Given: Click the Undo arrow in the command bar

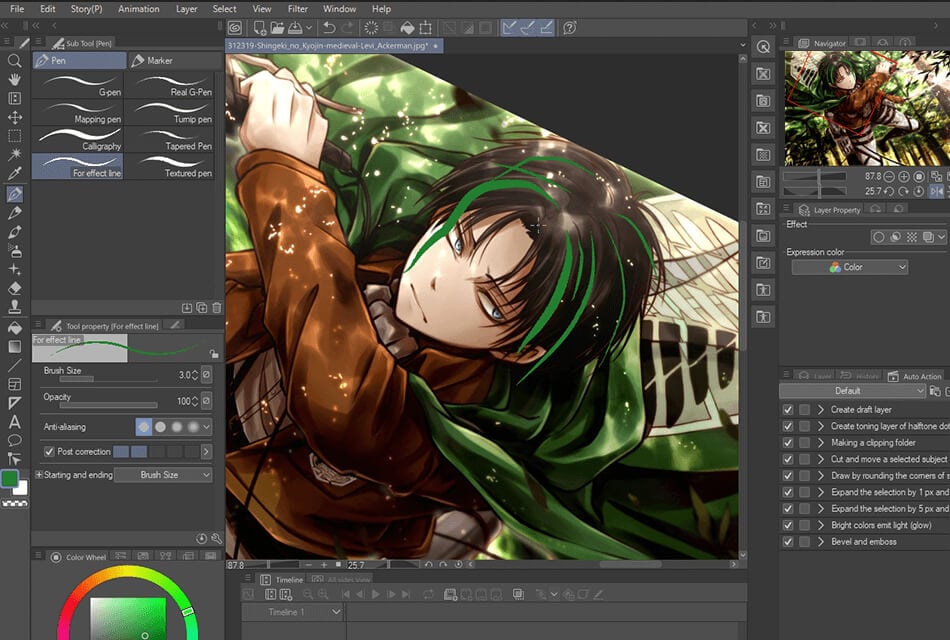Looking at the screenshot, I should coord(329,28).
